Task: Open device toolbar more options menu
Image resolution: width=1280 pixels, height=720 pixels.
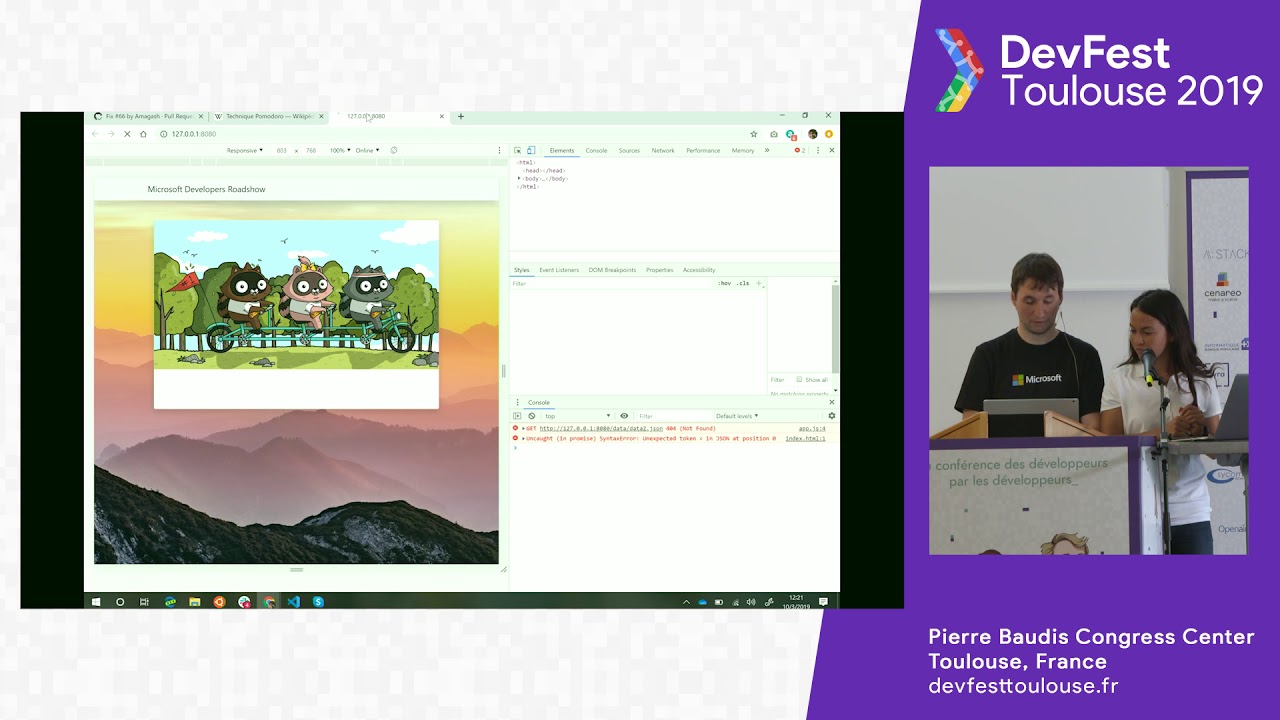Action: click(x=499, y=150)
